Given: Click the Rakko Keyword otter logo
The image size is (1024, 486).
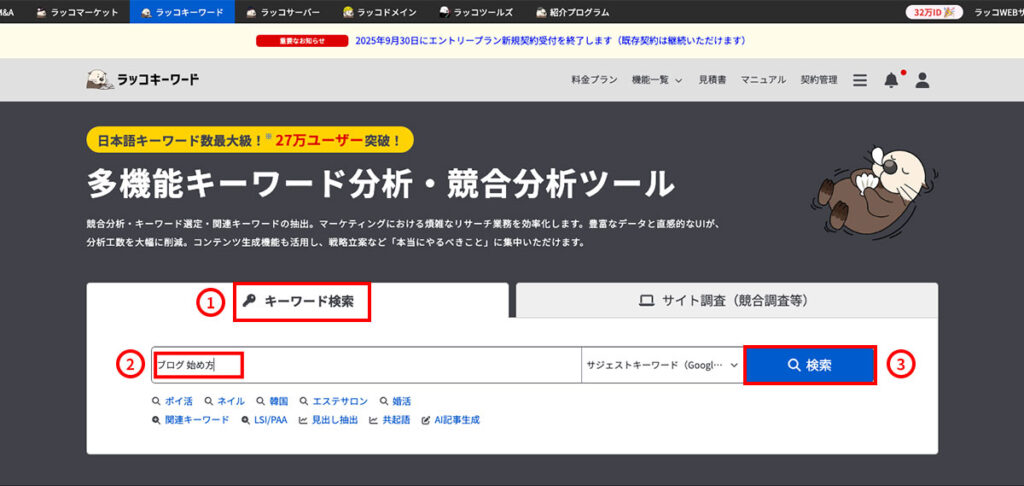Looking at the screenshot, I should coord(142,80).
